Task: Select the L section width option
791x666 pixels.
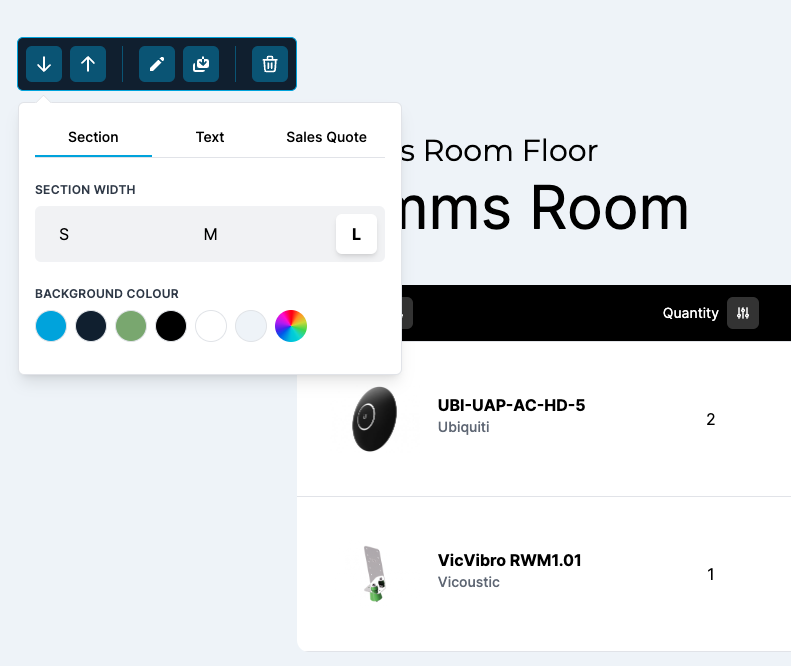Action: click(x=356, y=234)
